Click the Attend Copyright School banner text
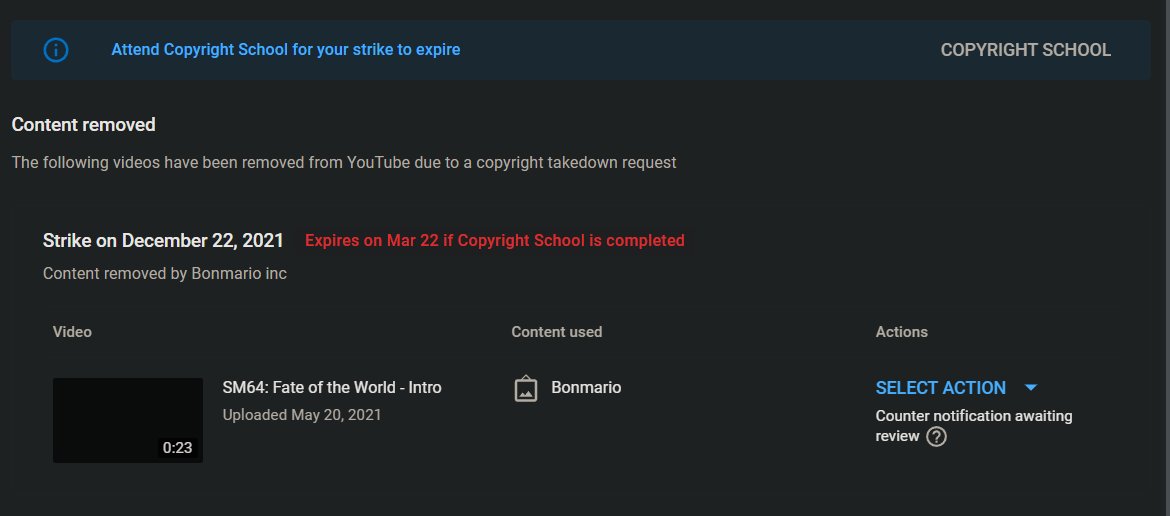This screenshot has width=1170, height=516. 286,50
